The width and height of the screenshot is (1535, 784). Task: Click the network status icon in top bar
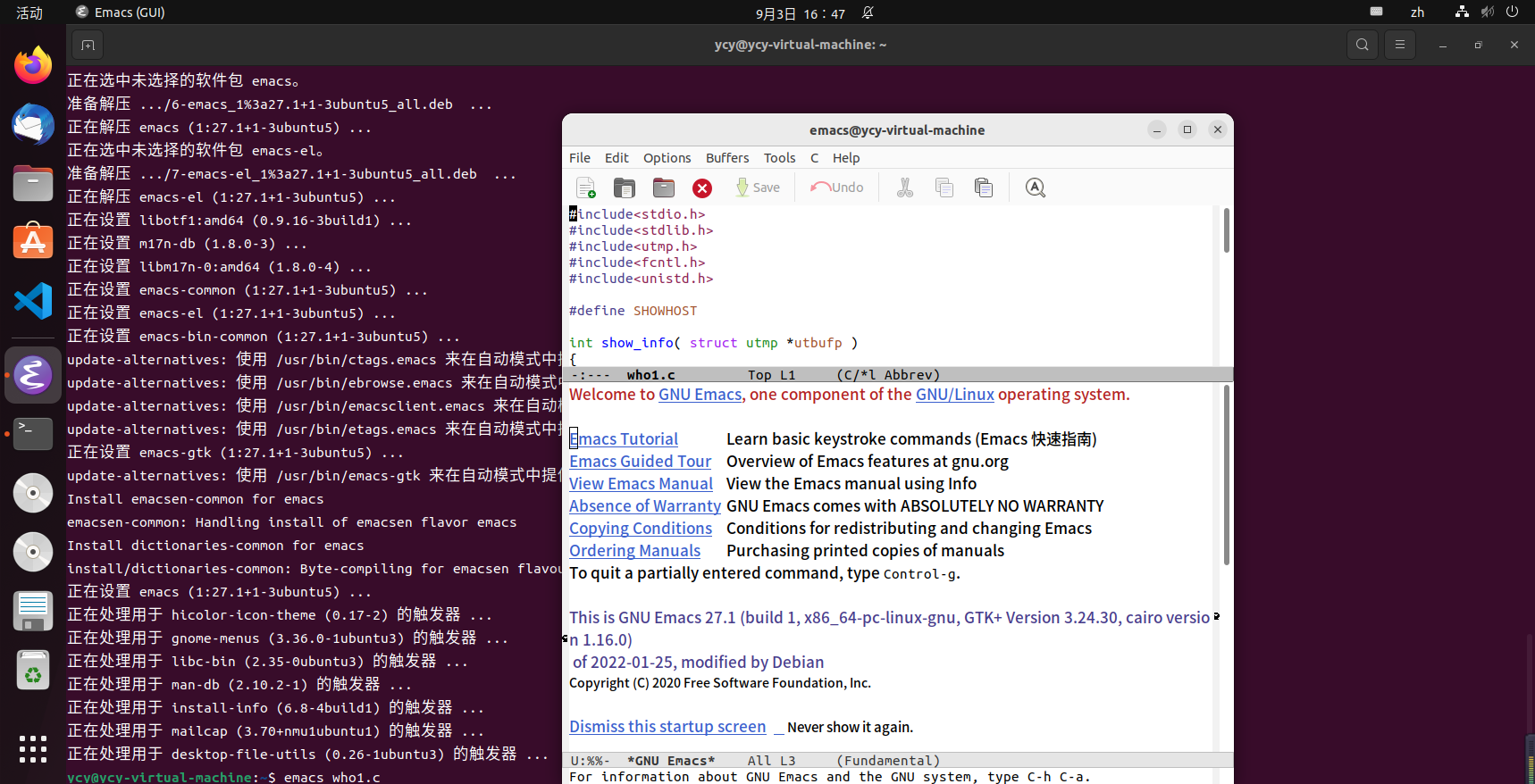click(1462, 13)
